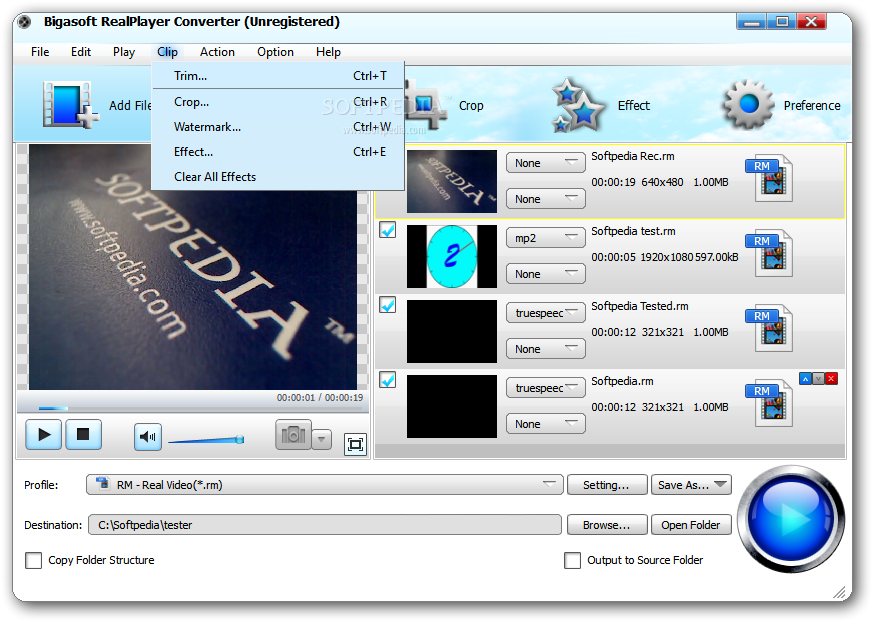This screenshot has height=622, width=873.
Task: Open the Edit menu
Action: 81,52
